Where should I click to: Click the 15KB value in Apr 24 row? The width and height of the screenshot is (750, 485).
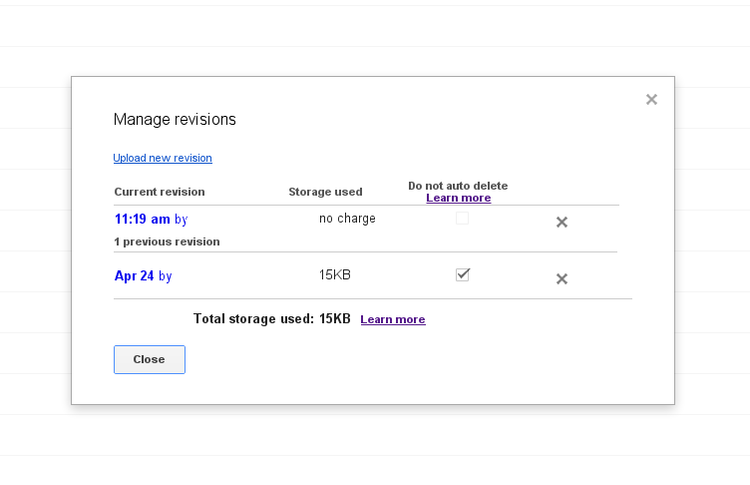tap(334, 275)
